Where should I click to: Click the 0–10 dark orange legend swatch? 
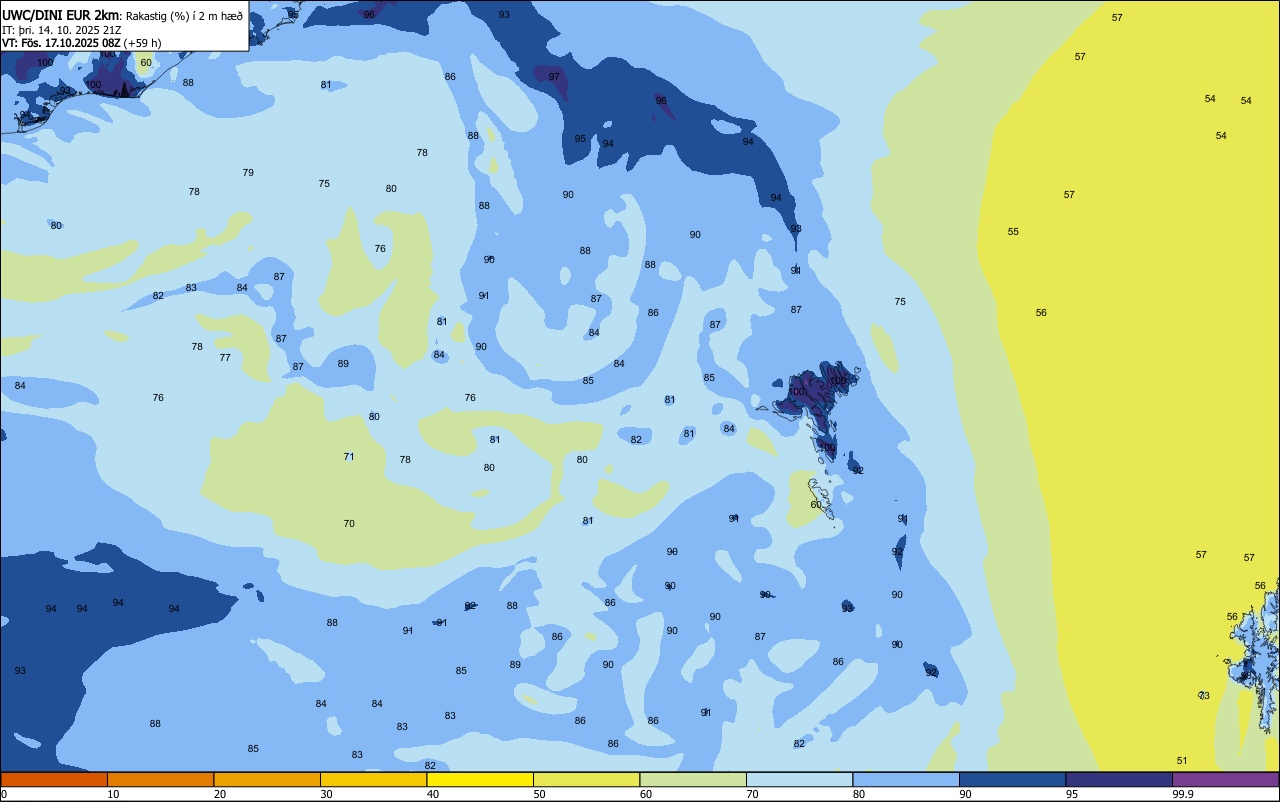(54, 779)
